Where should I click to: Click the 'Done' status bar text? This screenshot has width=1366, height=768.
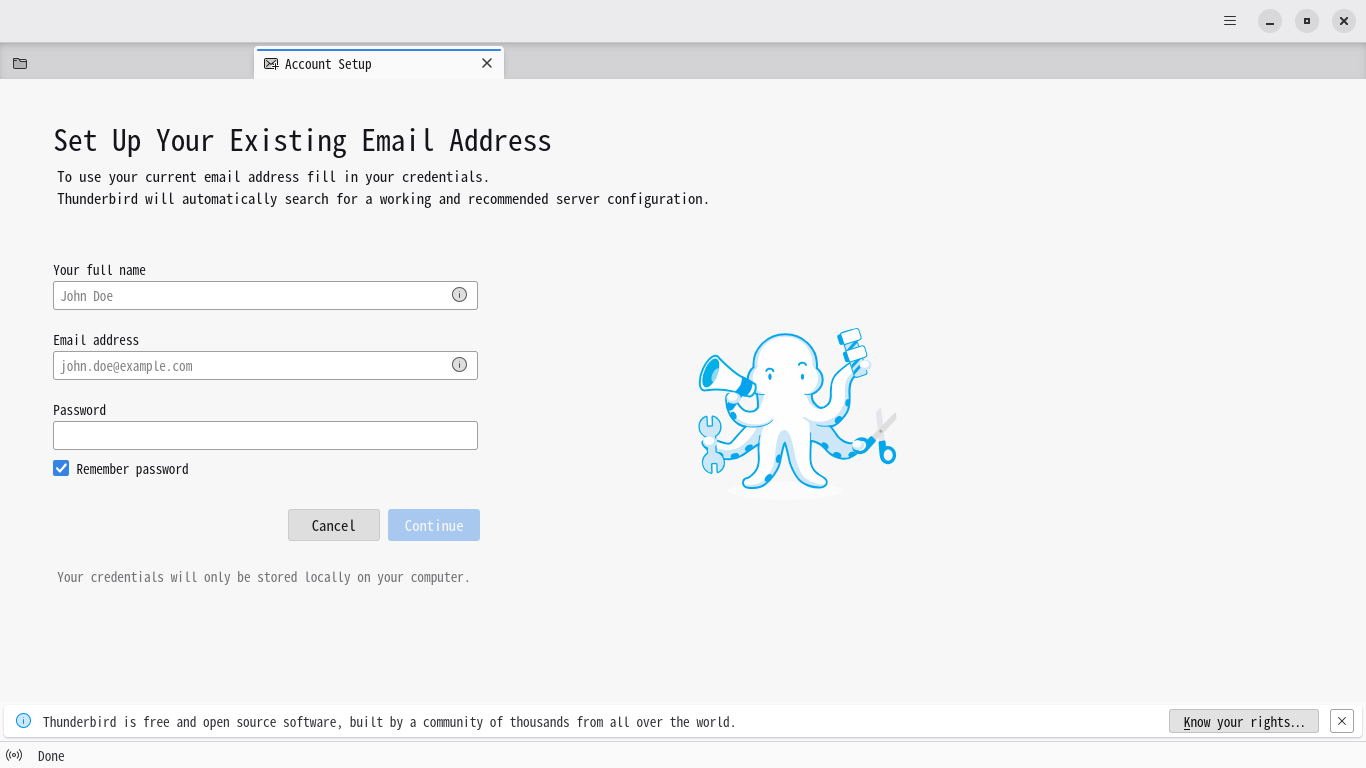pos(51,756)
